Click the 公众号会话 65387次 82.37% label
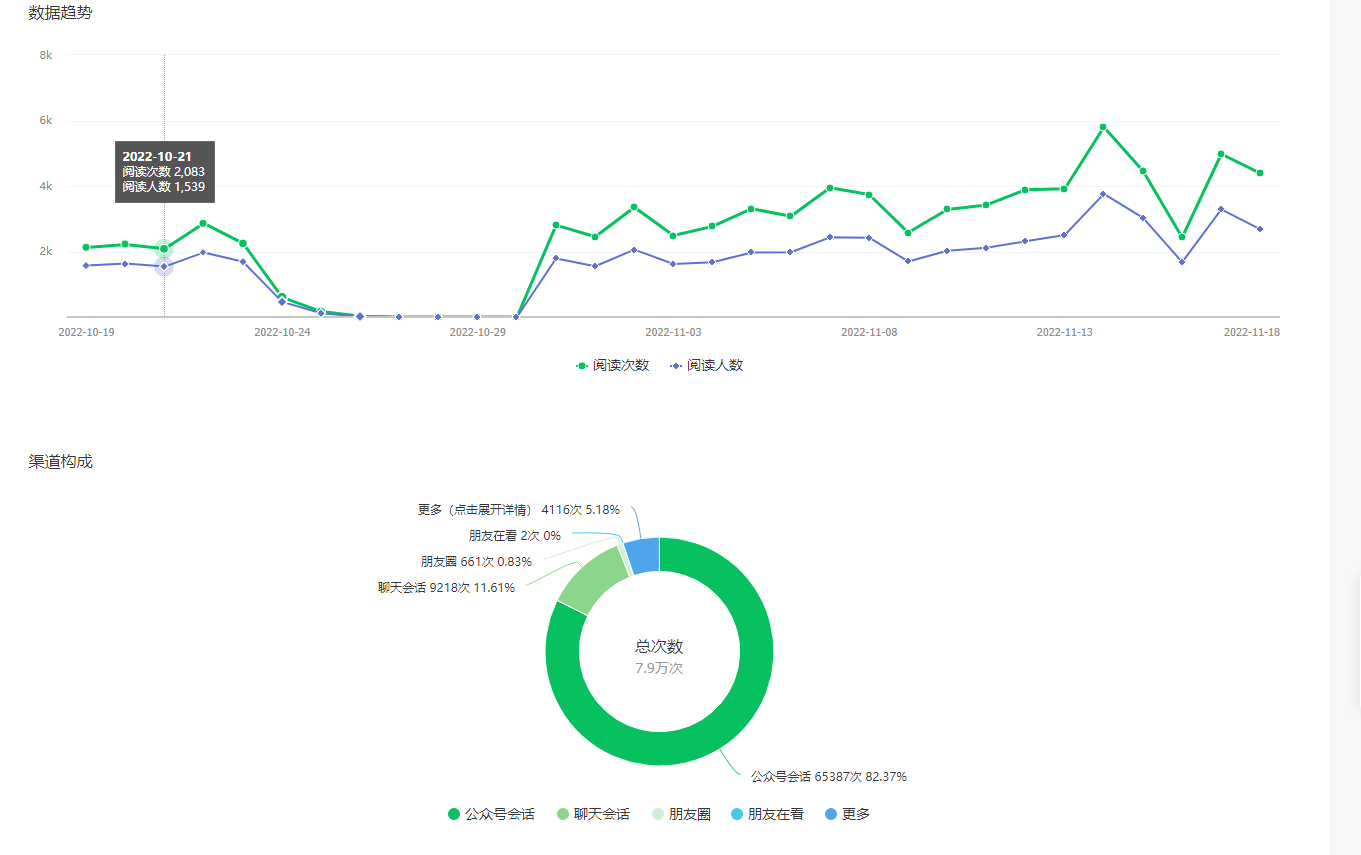This screenshot has width=1361, height=855. coord(828,777)
